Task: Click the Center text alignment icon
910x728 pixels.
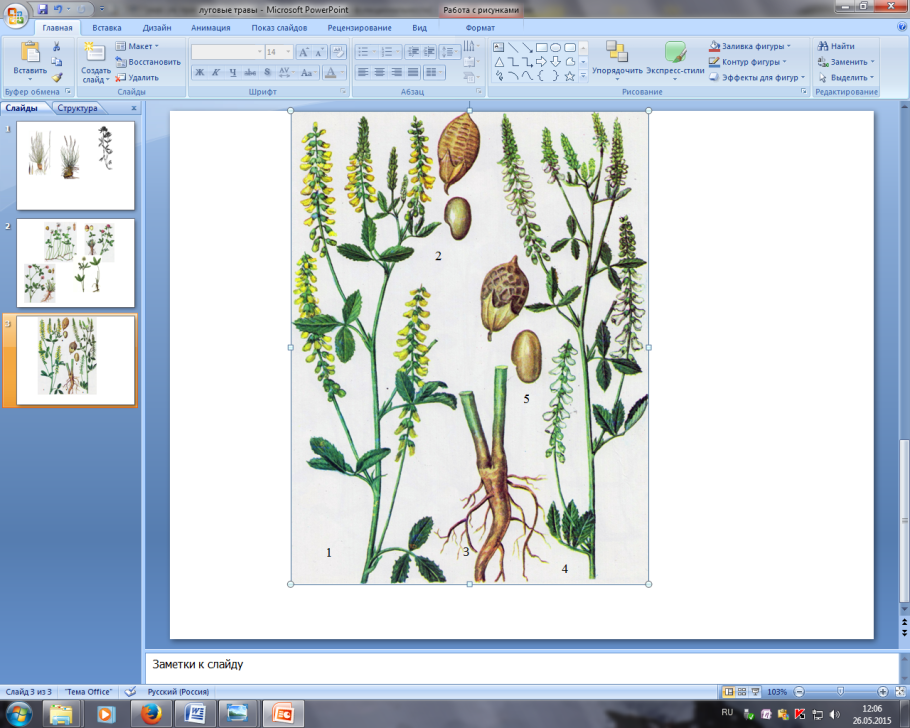Action: [380, 73]
